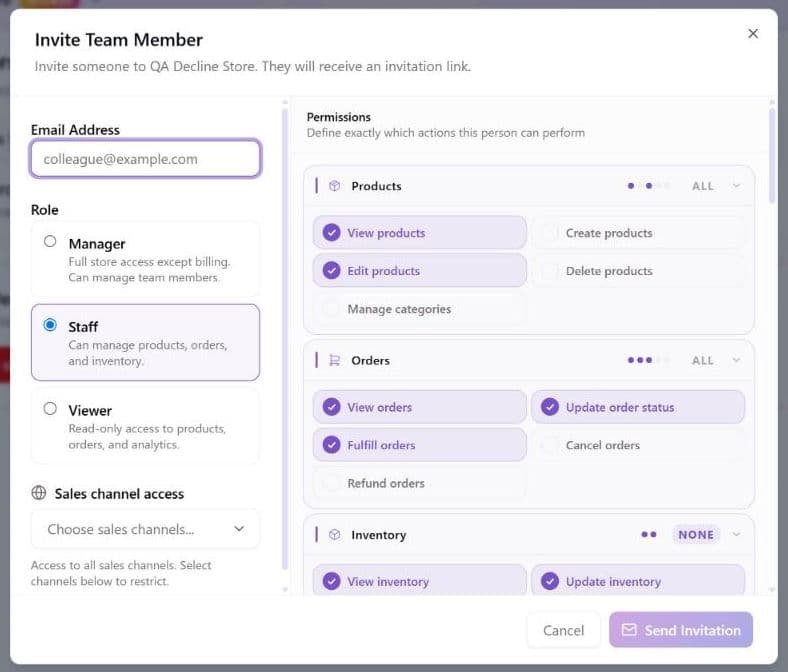This screenshot has width=788, height=672.
Task: Click the Cancel button
Action: (x=563, y=630)
